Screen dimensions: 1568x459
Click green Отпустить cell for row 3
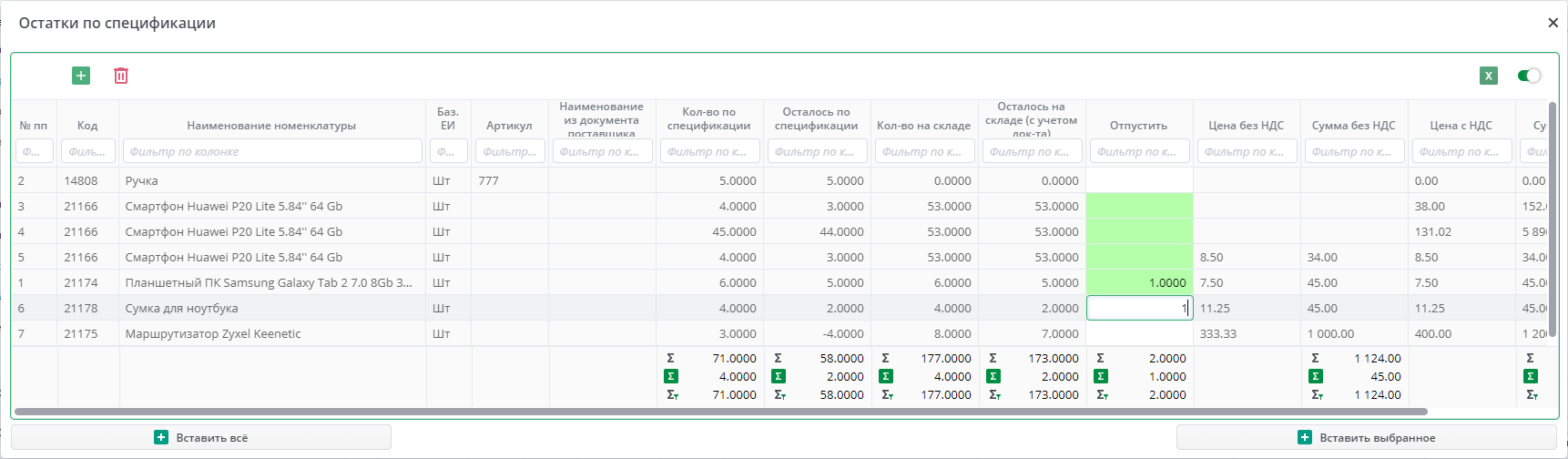(x=1138, y=207)
